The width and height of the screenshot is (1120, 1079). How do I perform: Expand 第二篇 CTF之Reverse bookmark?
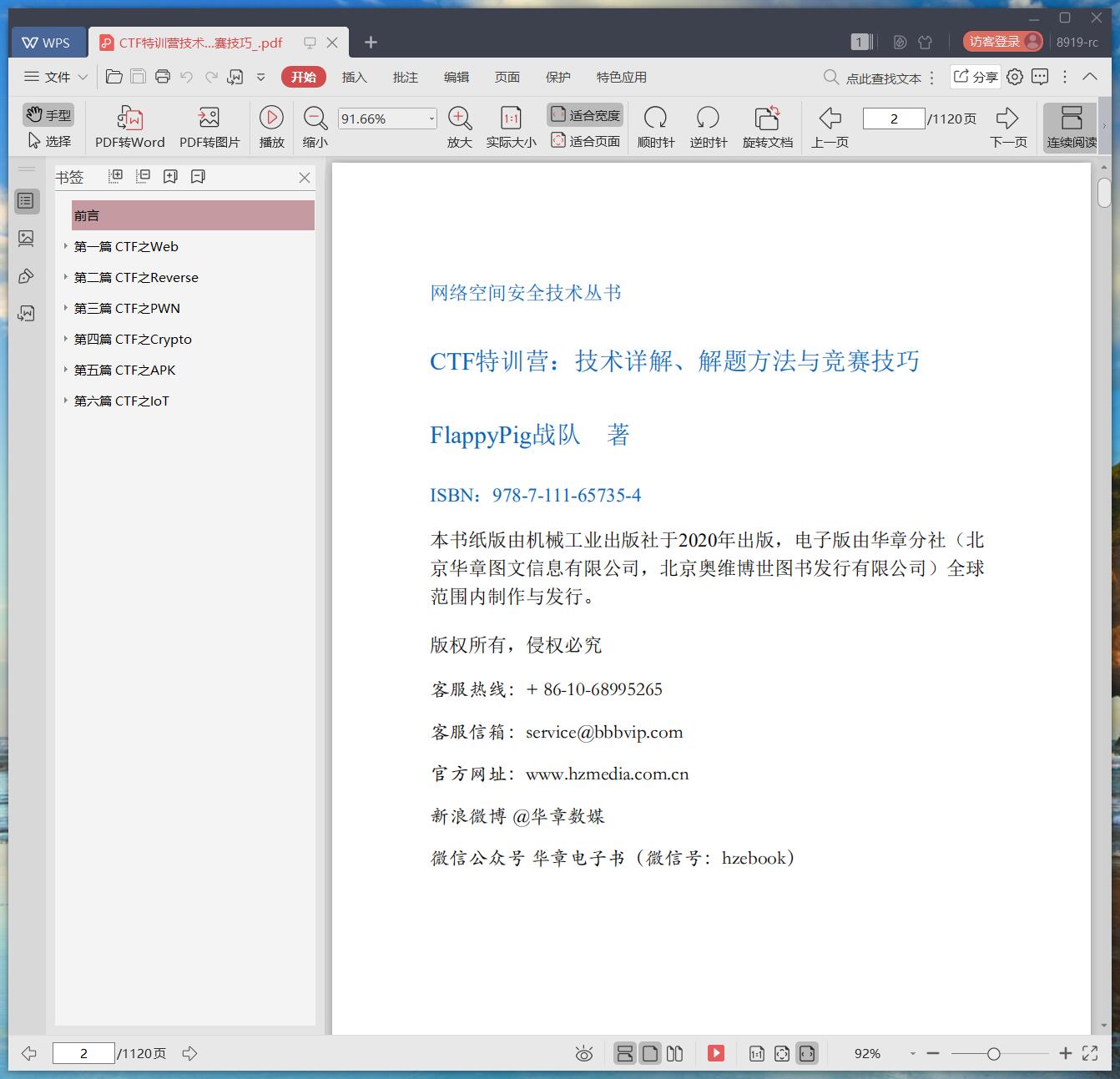[66, 277]
